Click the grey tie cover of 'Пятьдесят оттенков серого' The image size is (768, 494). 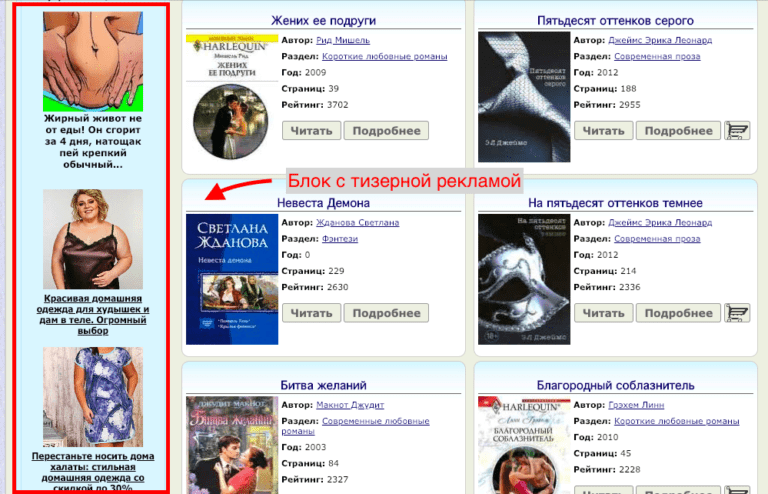click(x=524, y=97)
